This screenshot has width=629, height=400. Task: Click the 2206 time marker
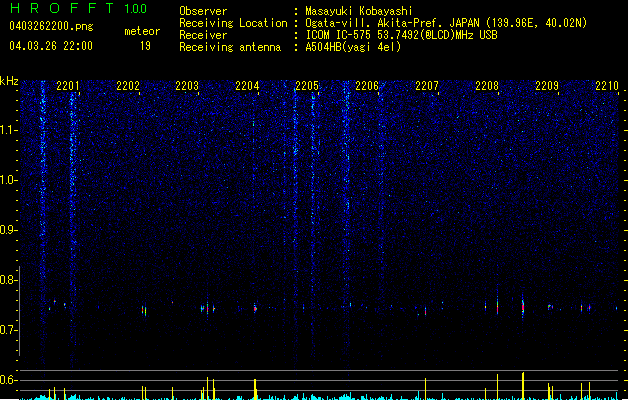(x=367, y=86)
